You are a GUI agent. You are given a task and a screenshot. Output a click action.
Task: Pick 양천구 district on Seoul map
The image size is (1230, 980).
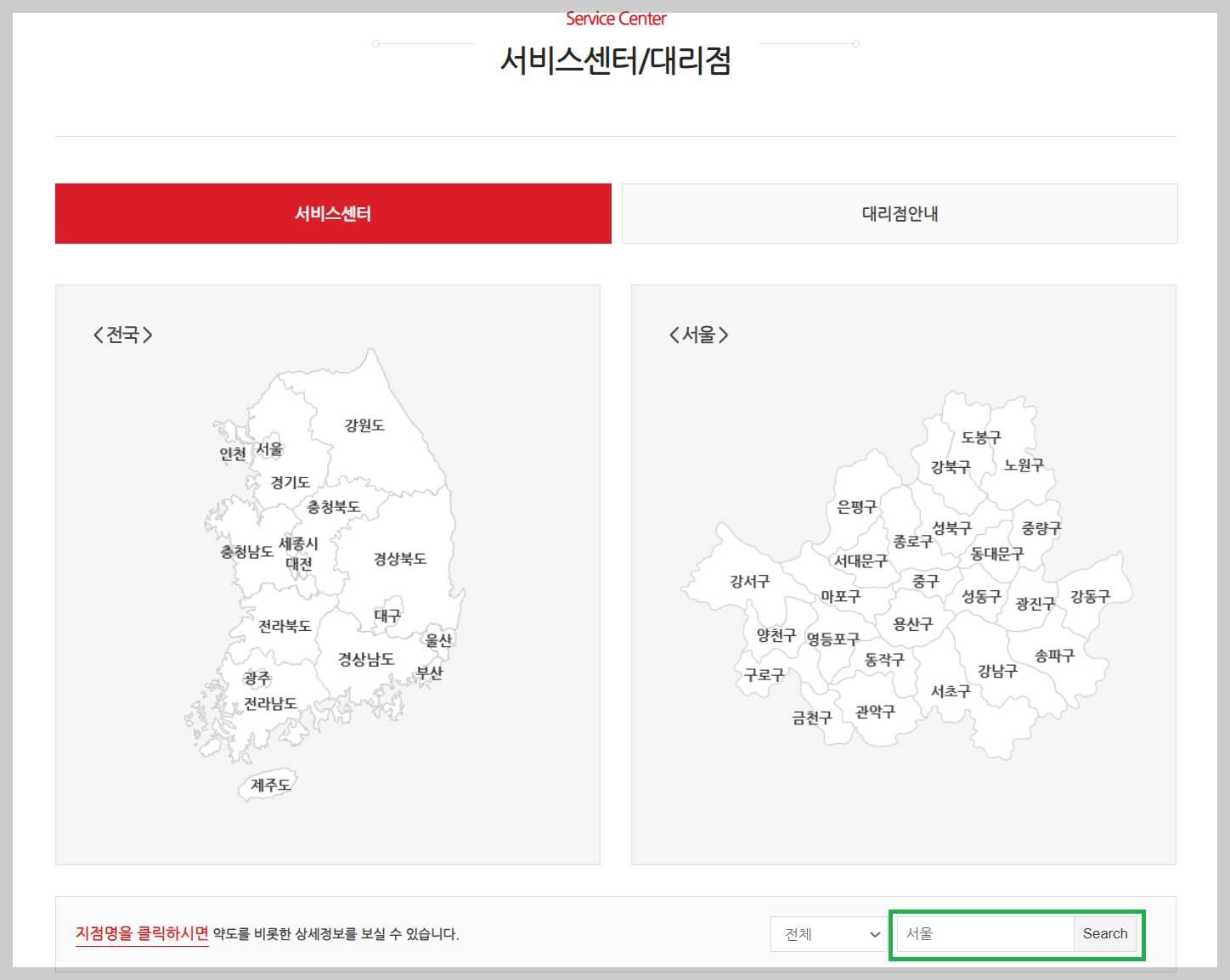(x=776, y=635)
